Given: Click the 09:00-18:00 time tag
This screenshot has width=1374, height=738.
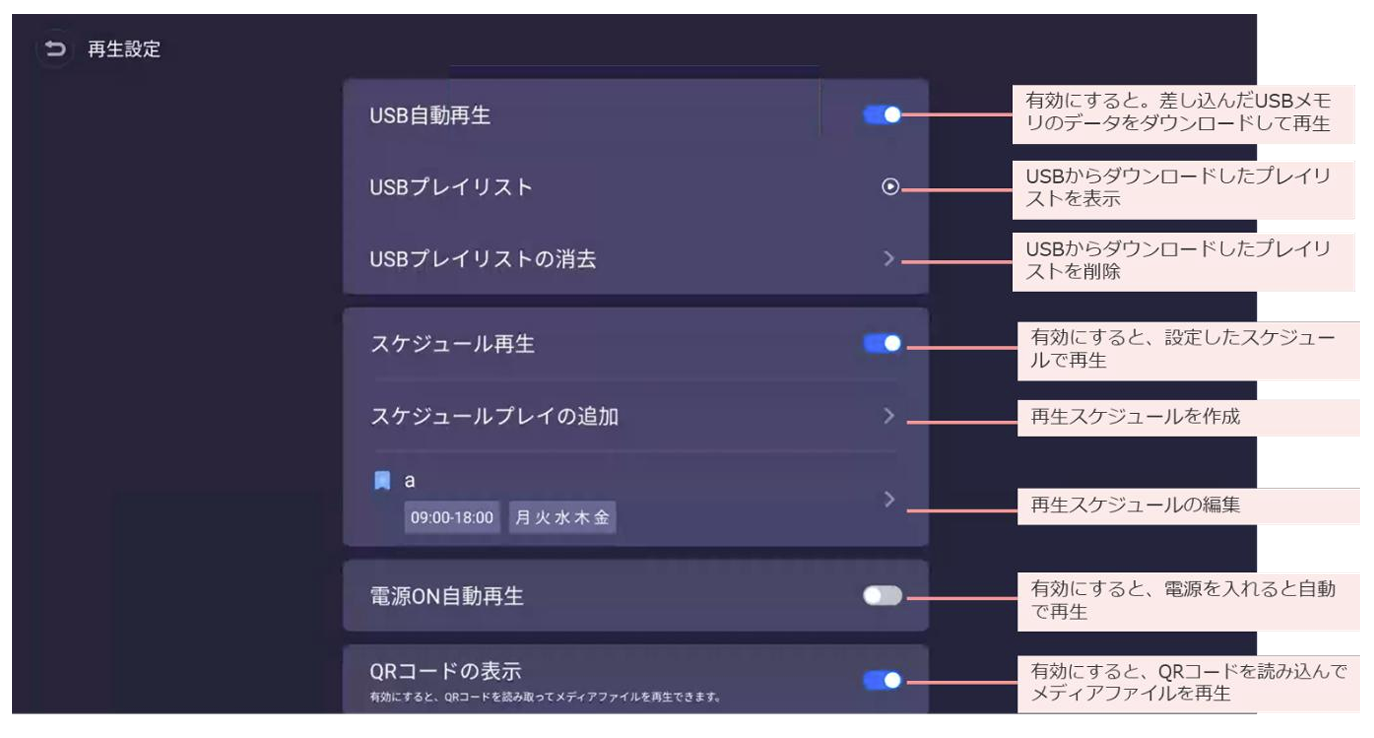Looking at the screenshot, I should (452, 518).
